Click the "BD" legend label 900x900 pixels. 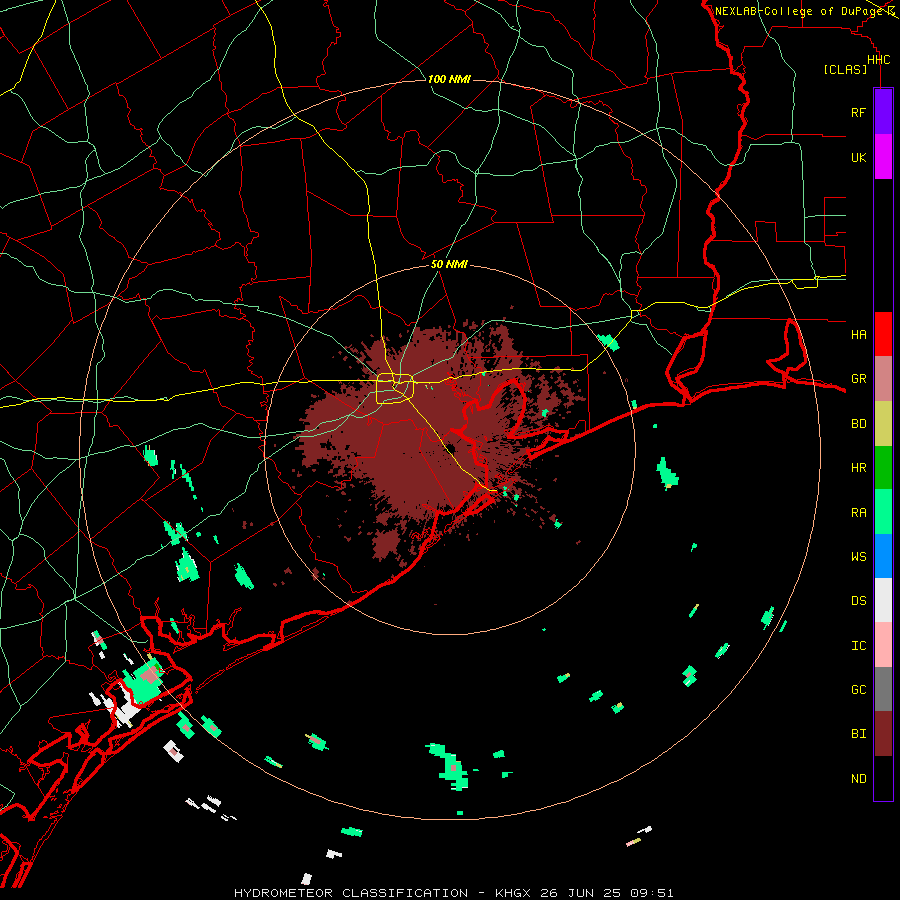[858, 424]
